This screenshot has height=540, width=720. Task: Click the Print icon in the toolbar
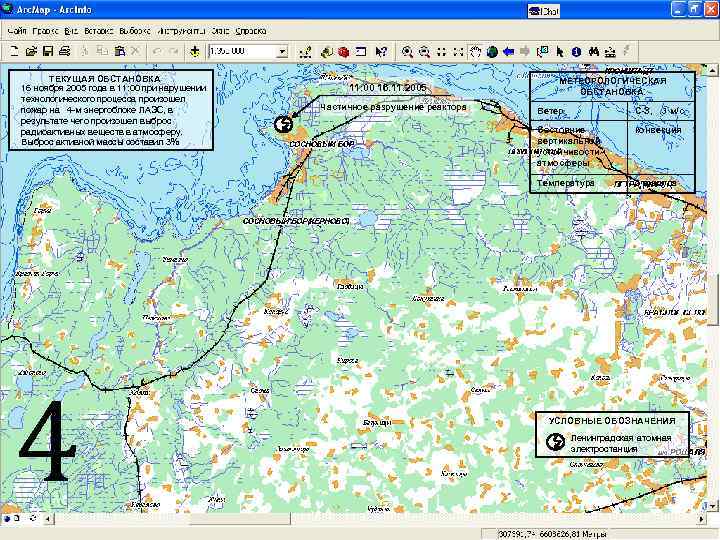65,51
